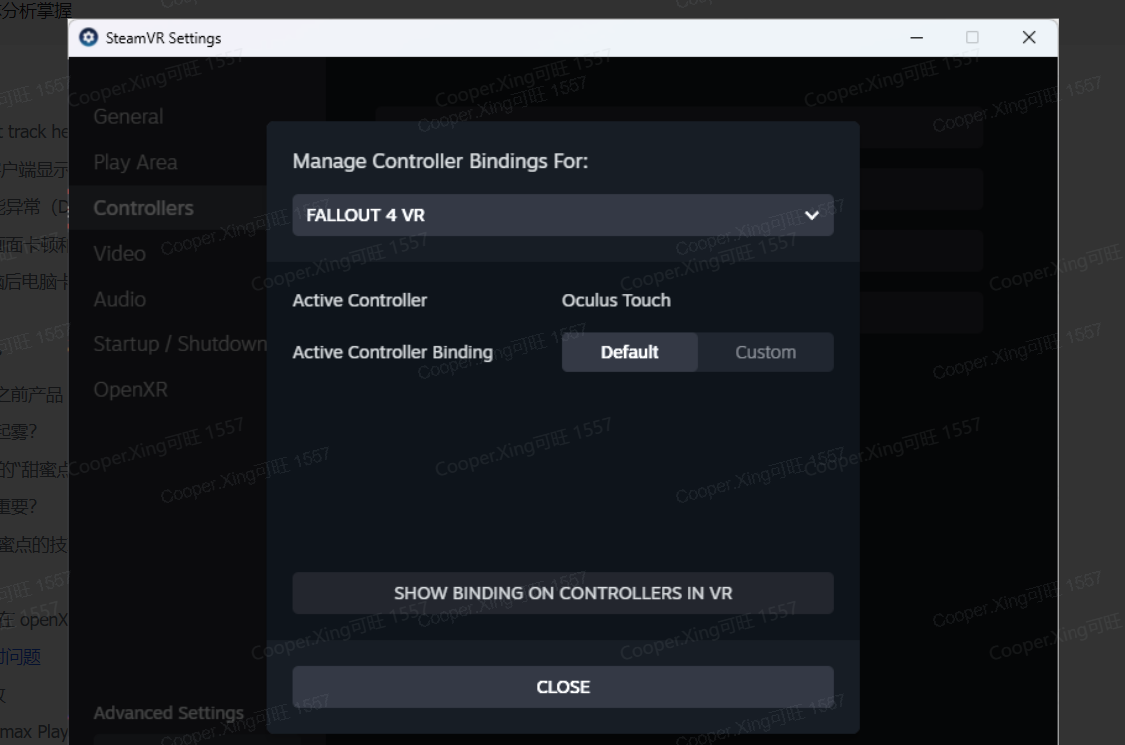This screenshot has height=745, width=1125.
Task: Click the SteamVR Settings window title
Action: [x=164, y=38]
